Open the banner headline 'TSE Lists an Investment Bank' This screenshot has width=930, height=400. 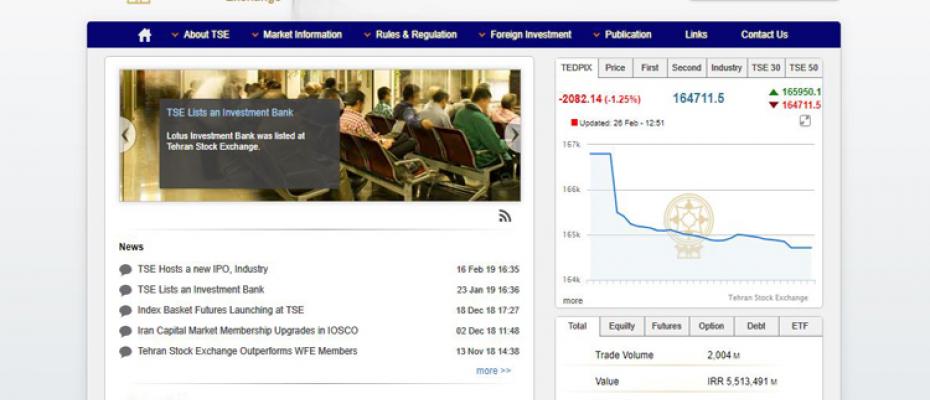(230, 113)
